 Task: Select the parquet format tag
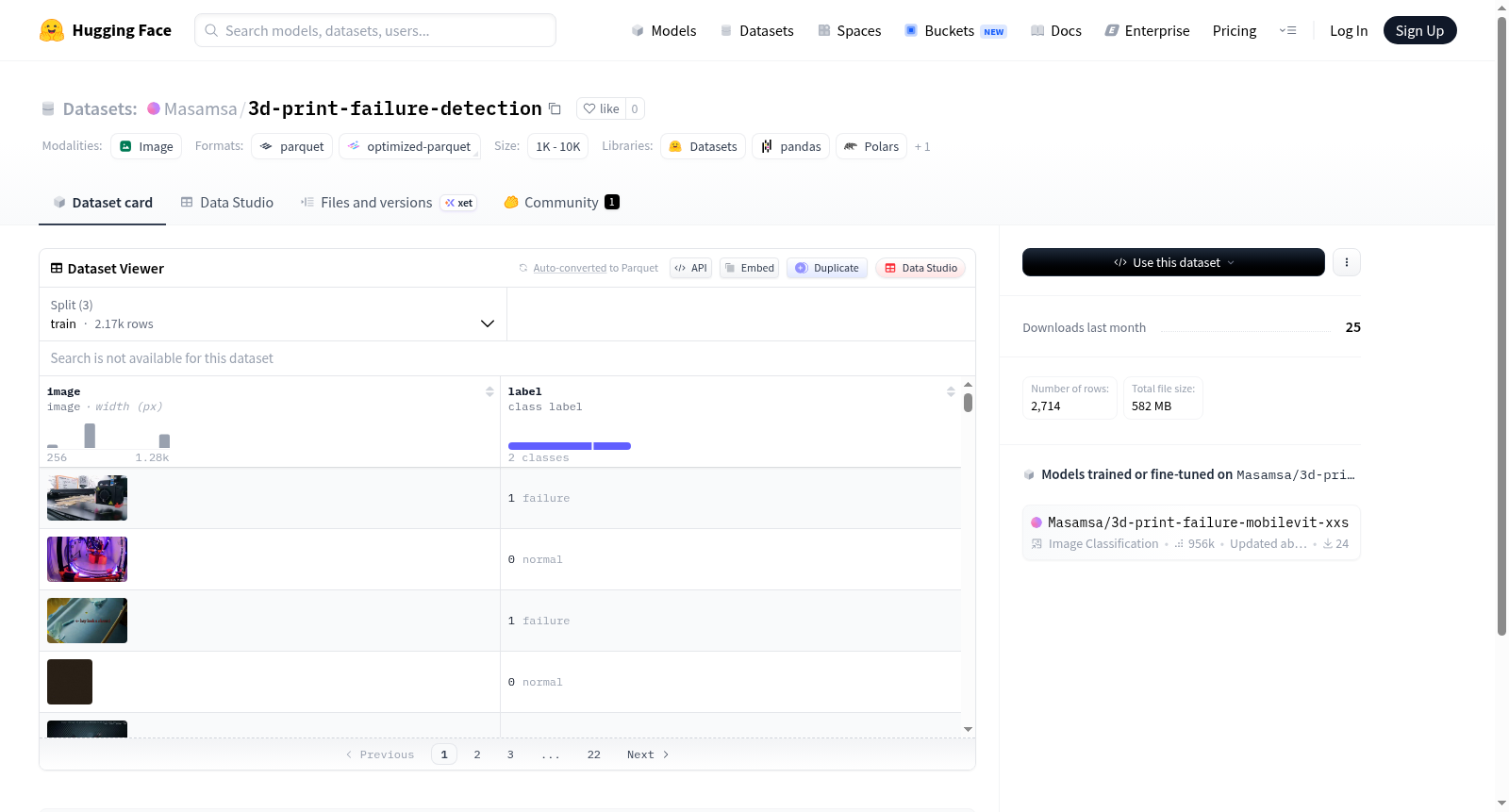click(x=291, y=146)
